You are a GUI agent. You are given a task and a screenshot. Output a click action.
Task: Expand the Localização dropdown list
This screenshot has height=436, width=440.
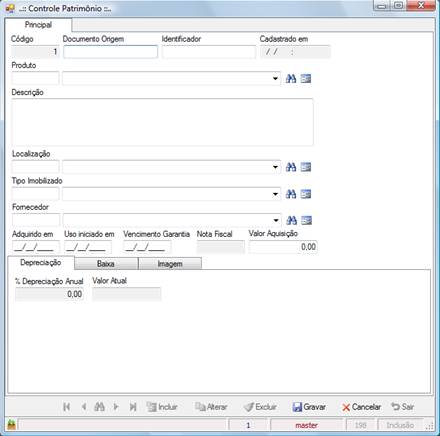coord(275,167)
